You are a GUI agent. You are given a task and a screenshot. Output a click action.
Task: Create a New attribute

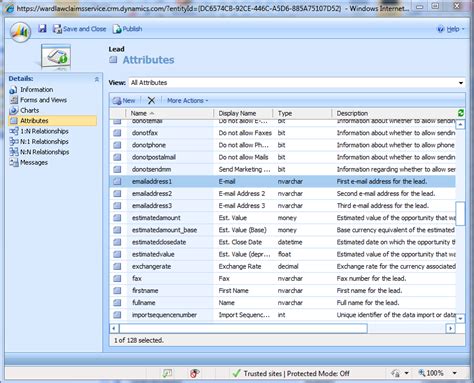pos(124,100)
